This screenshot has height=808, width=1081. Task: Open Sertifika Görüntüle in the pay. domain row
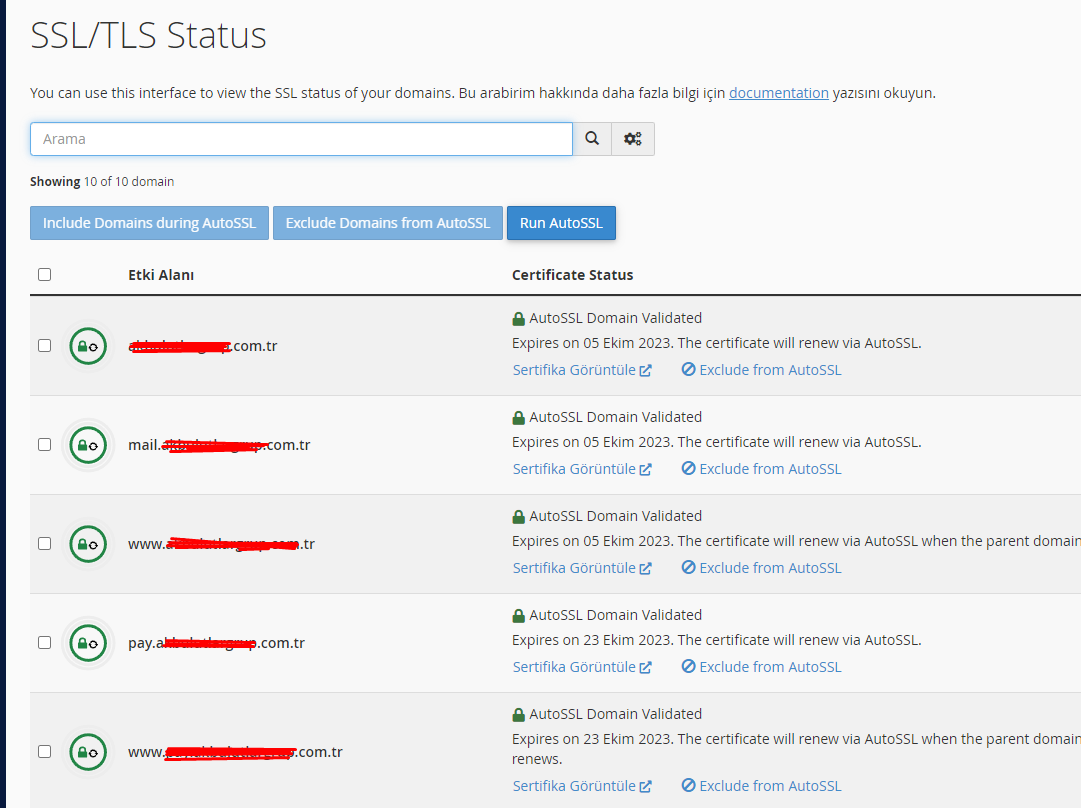582,667
